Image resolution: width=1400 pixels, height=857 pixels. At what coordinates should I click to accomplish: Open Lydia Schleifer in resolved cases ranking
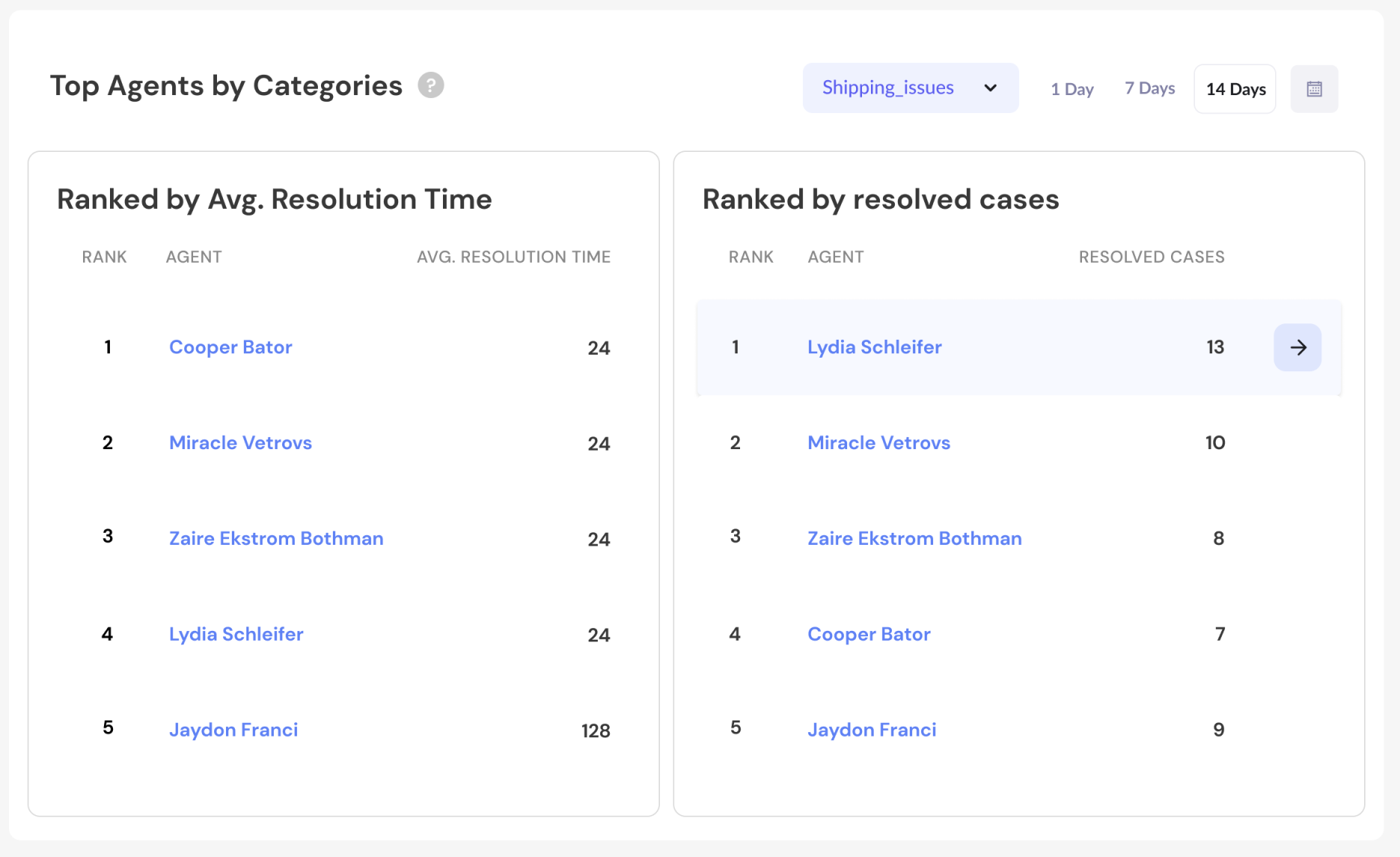[x=874, y=347]
